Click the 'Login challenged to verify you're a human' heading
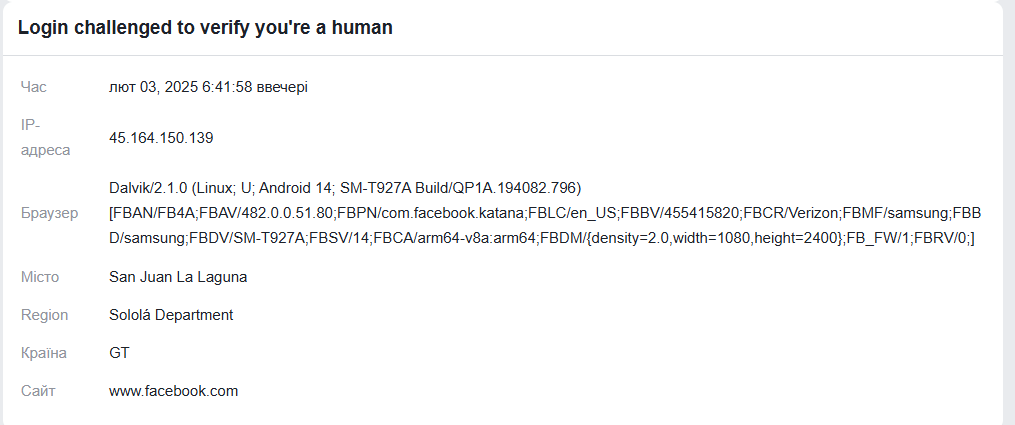Image resolution: width=1015 pixels, height=425 pixels. 205,28
